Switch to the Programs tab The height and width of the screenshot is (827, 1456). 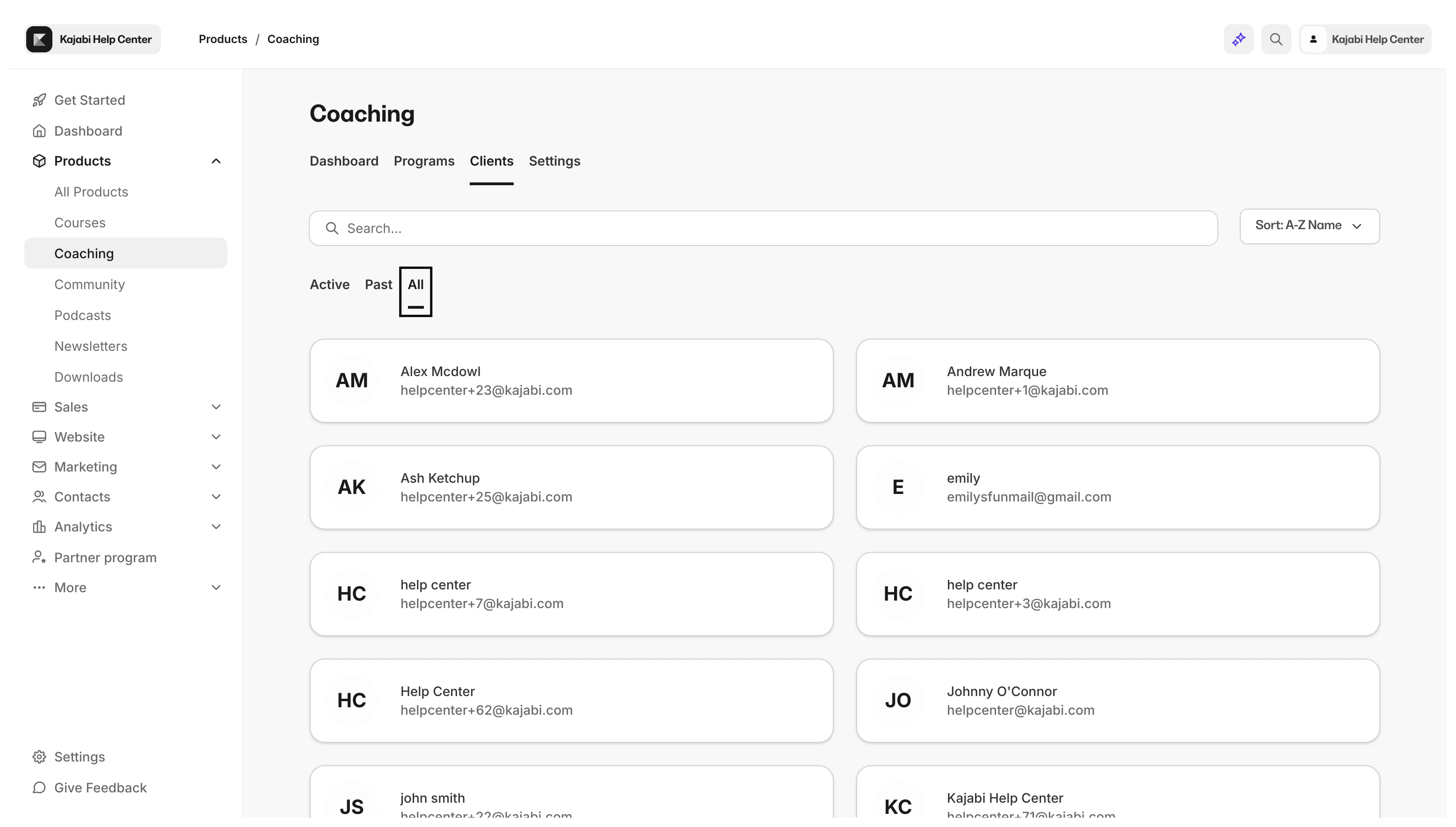pos(424,161)
